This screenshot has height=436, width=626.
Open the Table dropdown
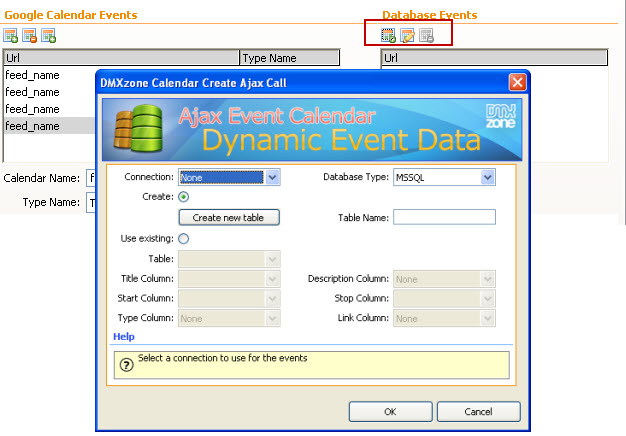click(x=229, y=259)
